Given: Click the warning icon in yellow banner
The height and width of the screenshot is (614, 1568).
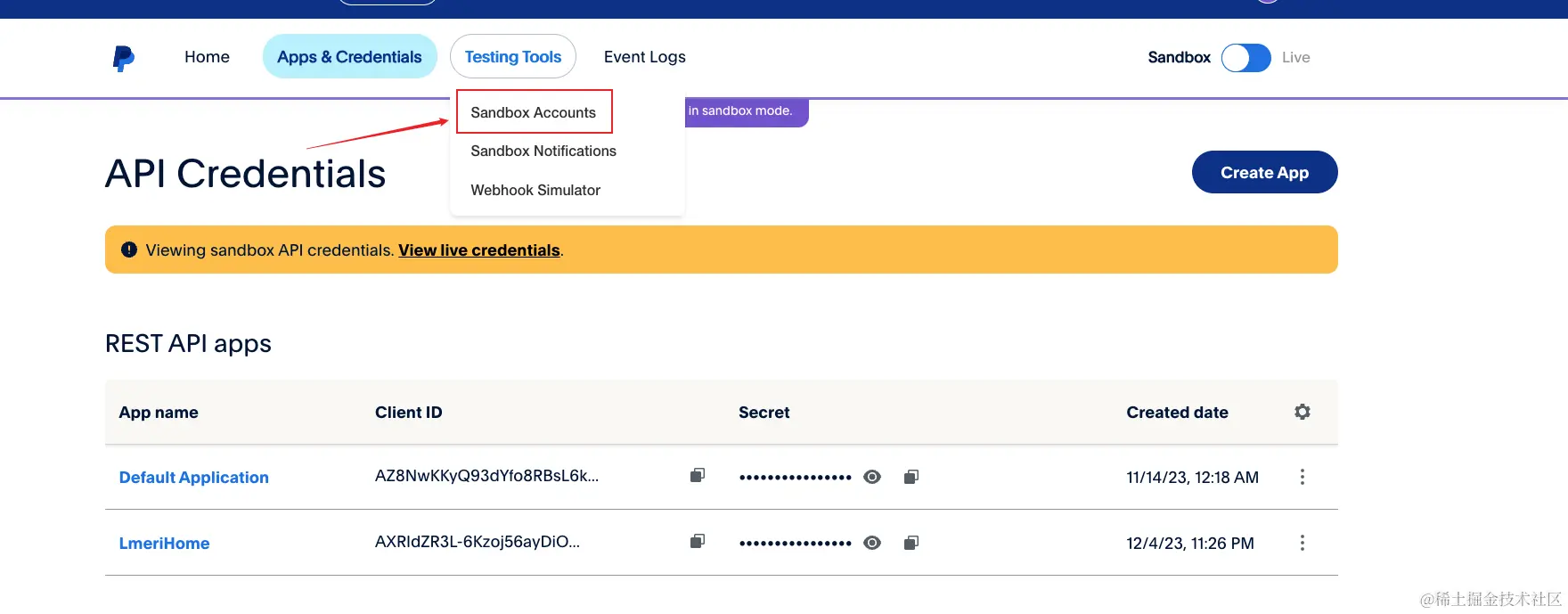Looking at the screenshot, I should [129, 250].
